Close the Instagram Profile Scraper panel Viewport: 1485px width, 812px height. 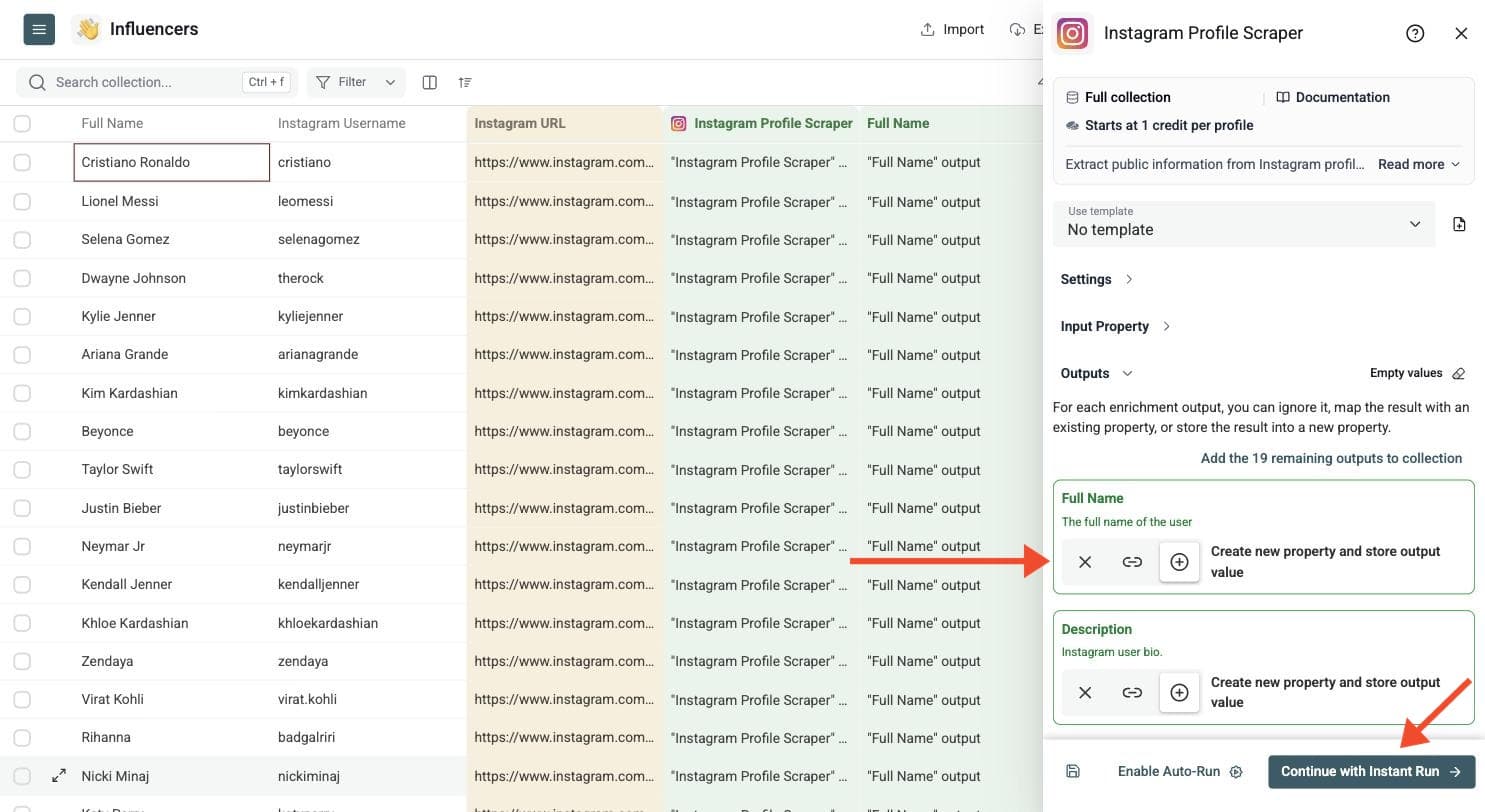[1461, 33]
